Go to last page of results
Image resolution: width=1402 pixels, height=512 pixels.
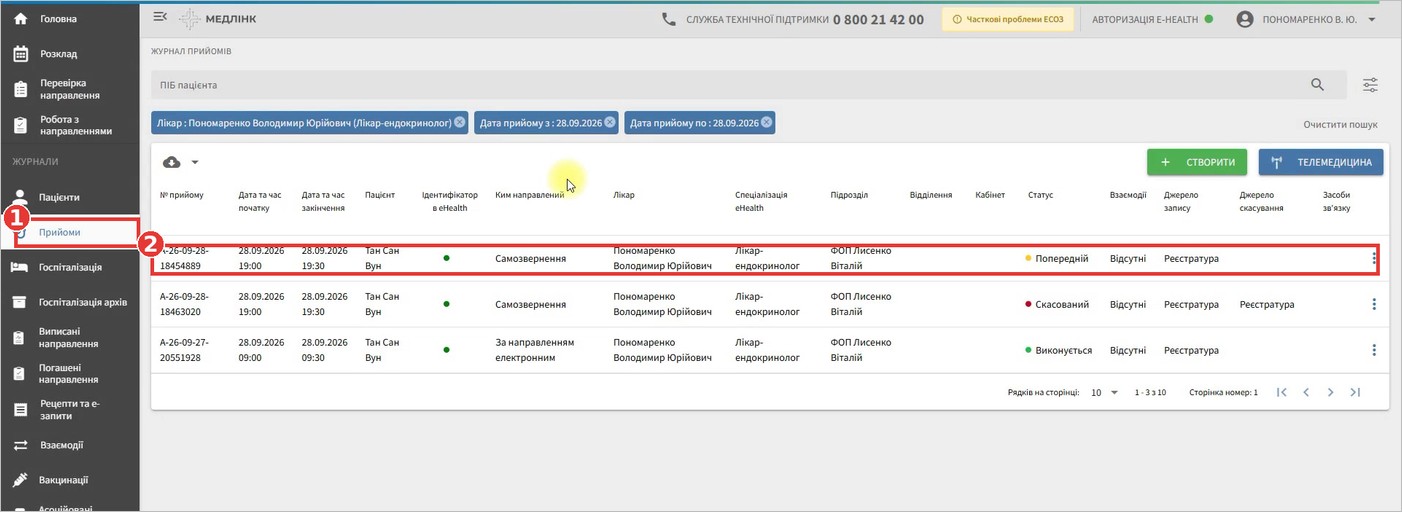(x=1355, y=392)
